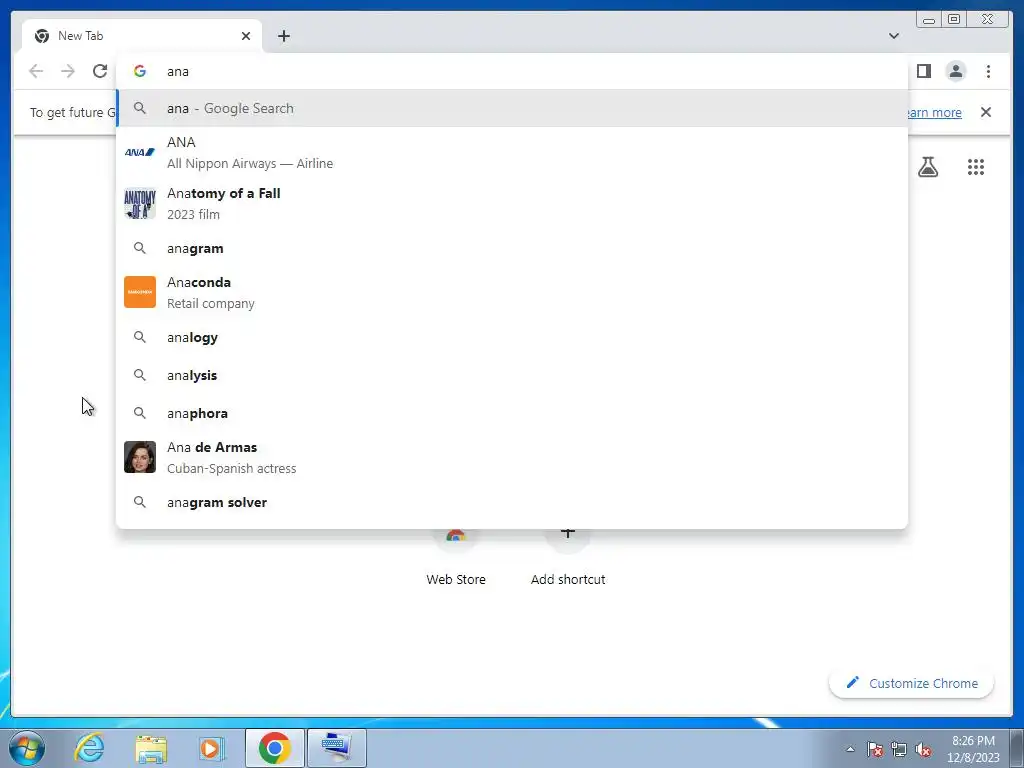Screen dimensions: 1024x768
Task: Click the Action Center flag icon
Action: pos(874,749)
